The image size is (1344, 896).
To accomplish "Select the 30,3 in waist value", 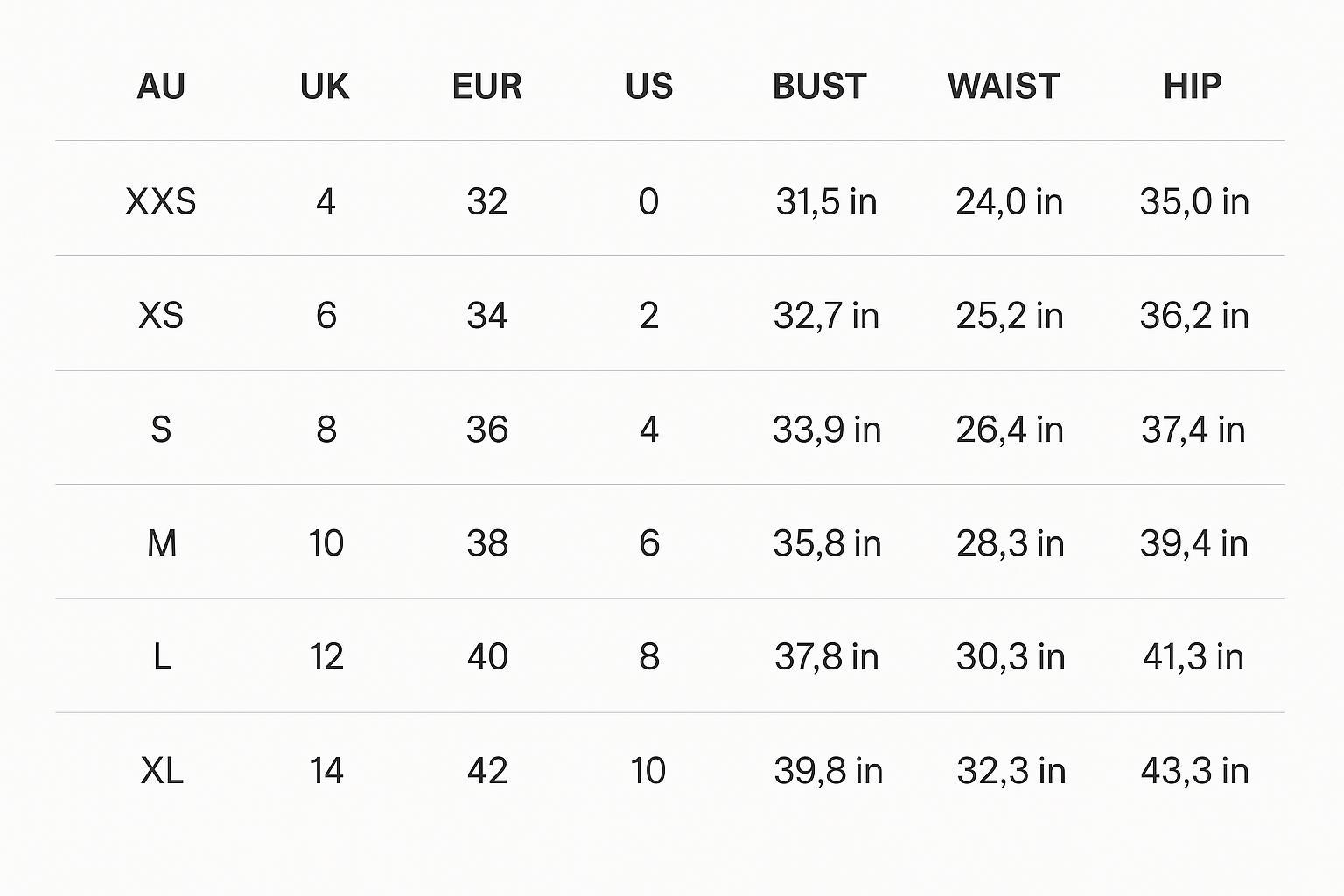I will [1010, 657].
